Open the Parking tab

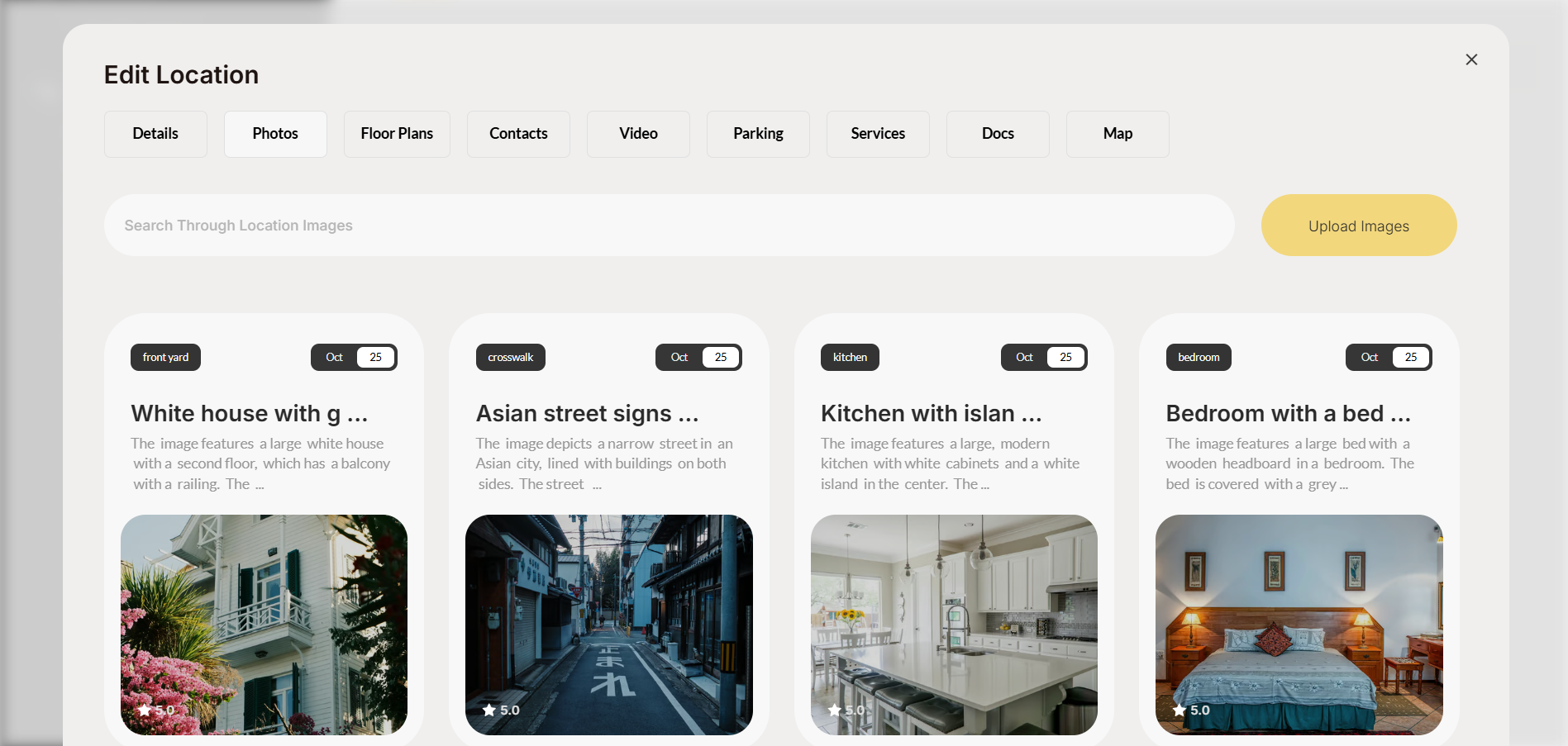(x=758, y=134)
